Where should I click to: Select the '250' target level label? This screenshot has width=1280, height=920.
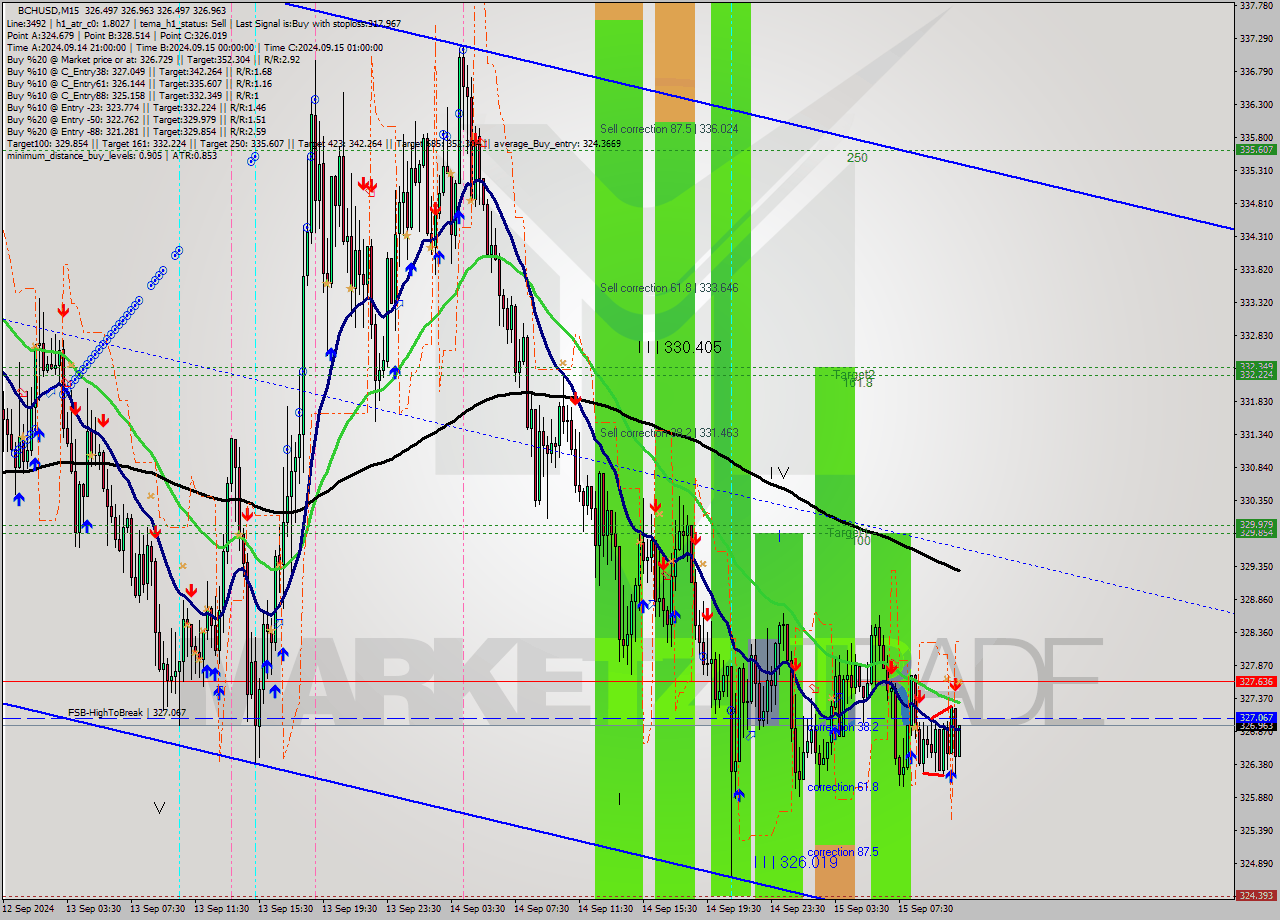point(857,158)
